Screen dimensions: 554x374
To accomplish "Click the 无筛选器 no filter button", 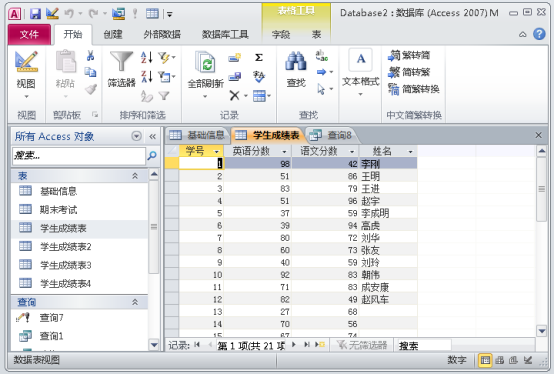I will (362, 345).
